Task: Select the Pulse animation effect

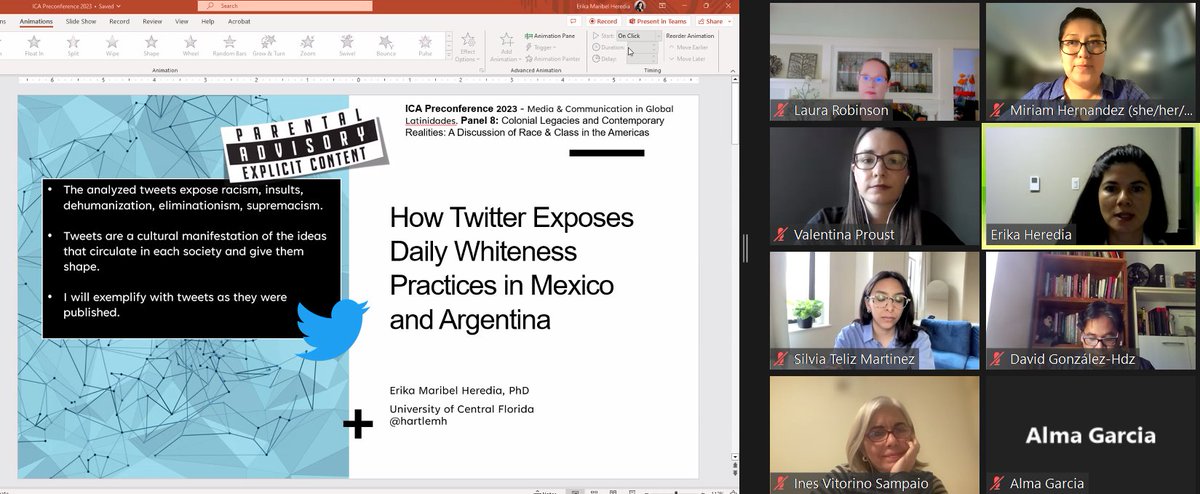Action: pyautogui.click(x=425, y=45)
